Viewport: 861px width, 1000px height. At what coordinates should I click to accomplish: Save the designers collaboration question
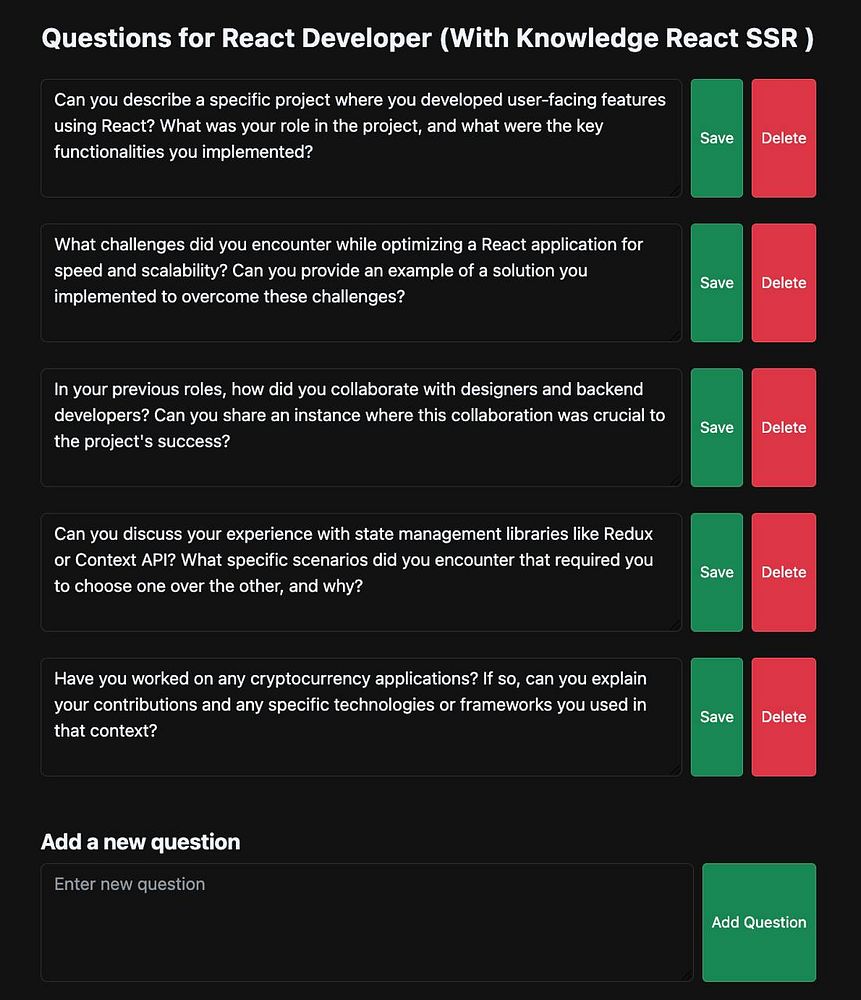coord(716,428)
